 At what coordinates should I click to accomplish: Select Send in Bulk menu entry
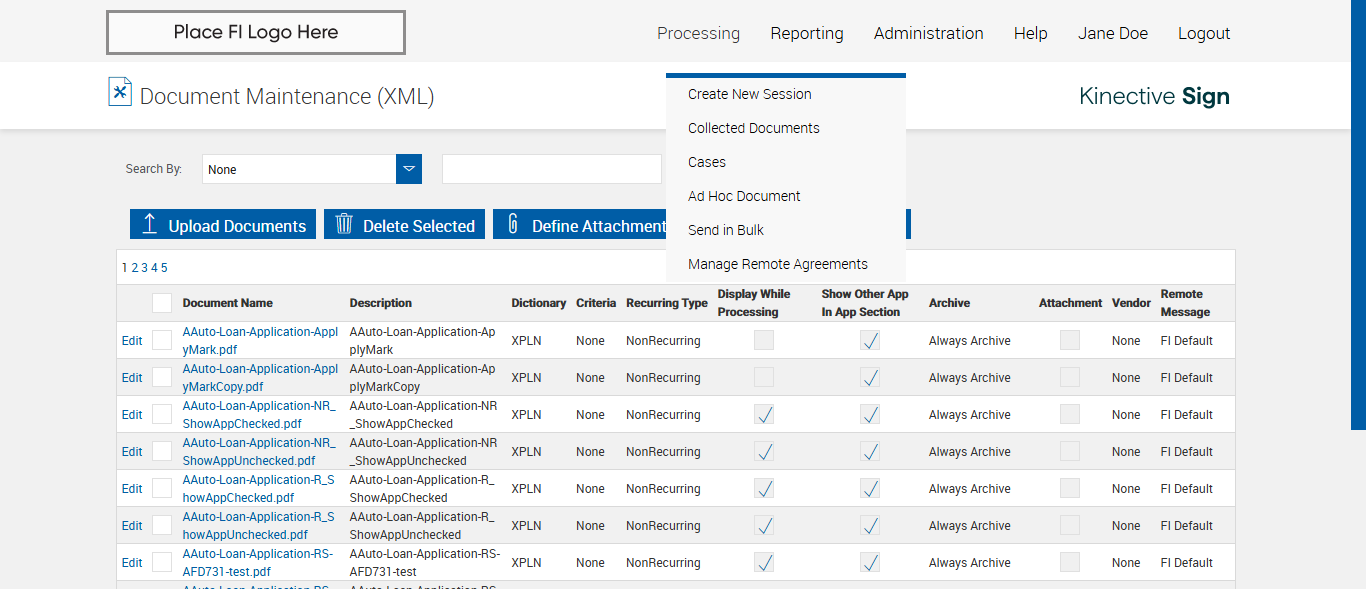(x=725, y=230)
